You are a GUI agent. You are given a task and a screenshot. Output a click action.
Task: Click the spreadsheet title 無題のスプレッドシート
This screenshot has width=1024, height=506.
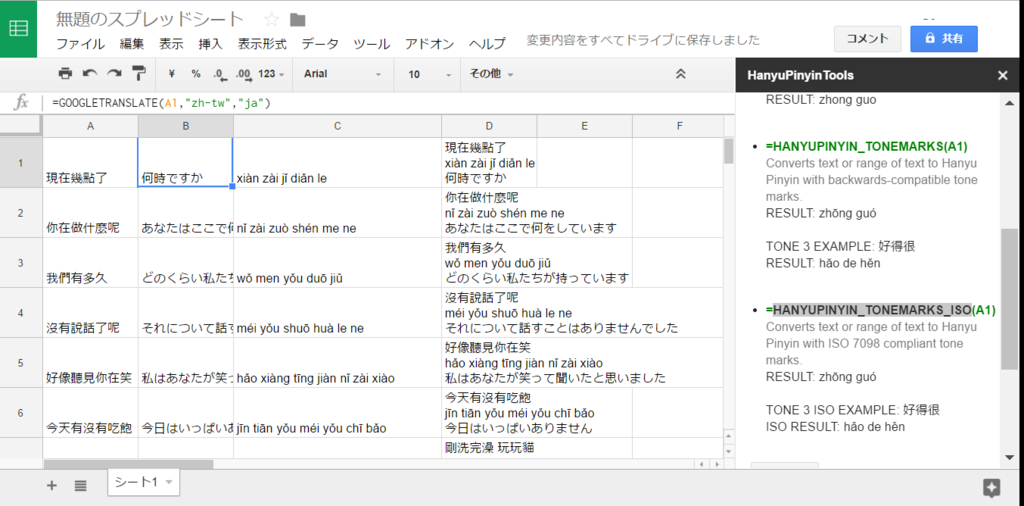pos(150,20)
